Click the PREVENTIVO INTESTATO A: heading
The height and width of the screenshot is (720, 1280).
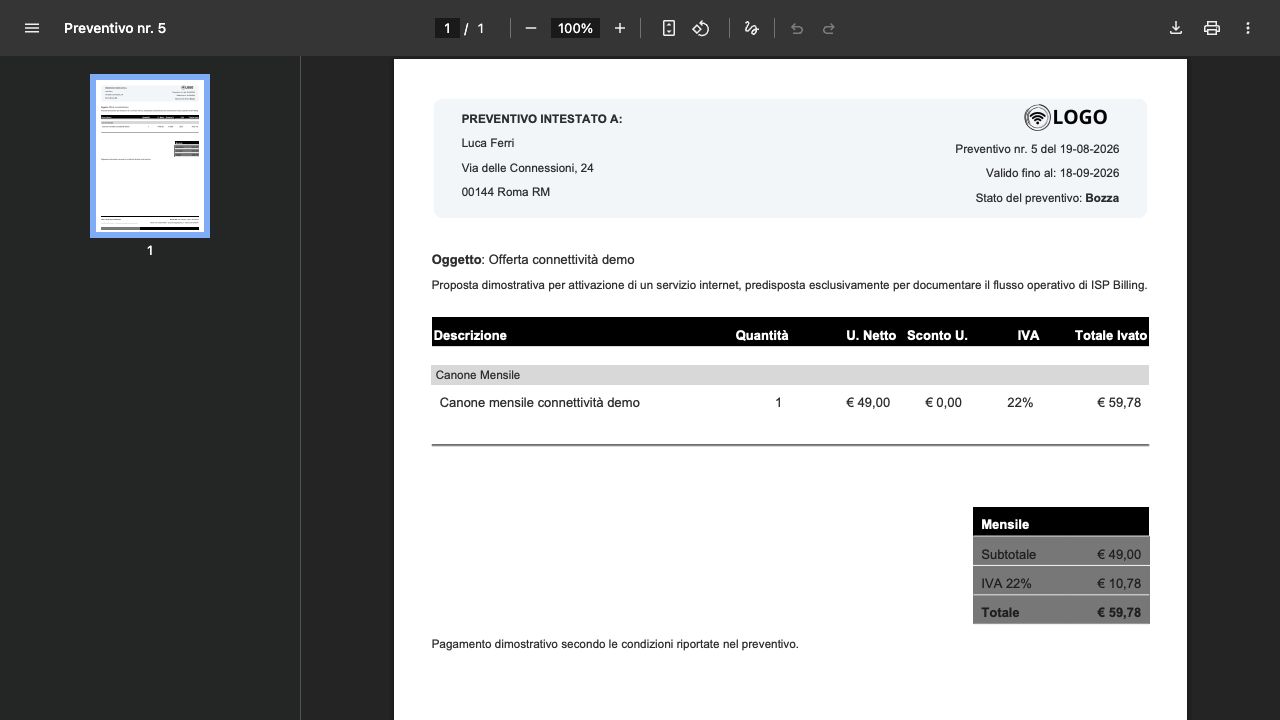click(x=542, y=119)
